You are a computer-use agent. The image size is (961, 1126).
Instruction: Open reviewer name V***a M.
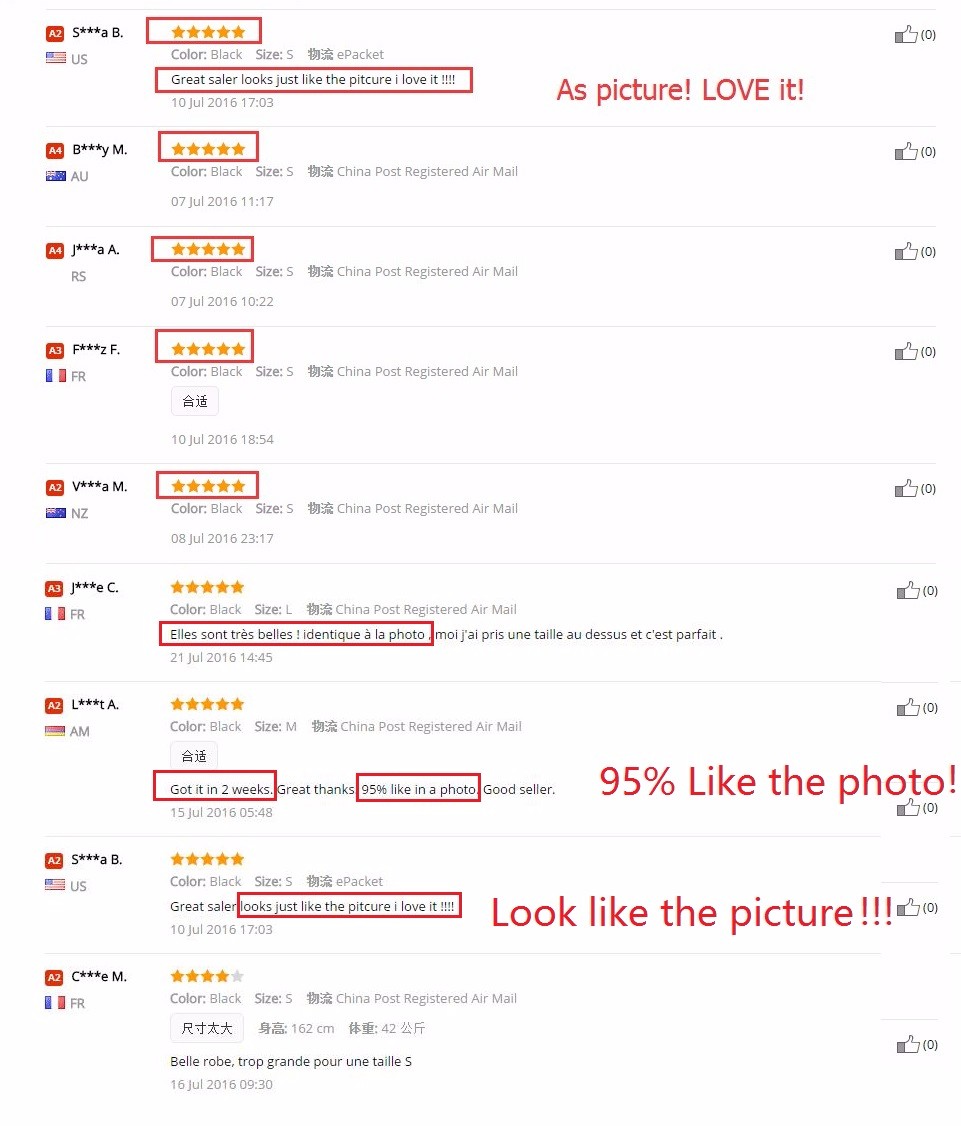coord(99,486)
